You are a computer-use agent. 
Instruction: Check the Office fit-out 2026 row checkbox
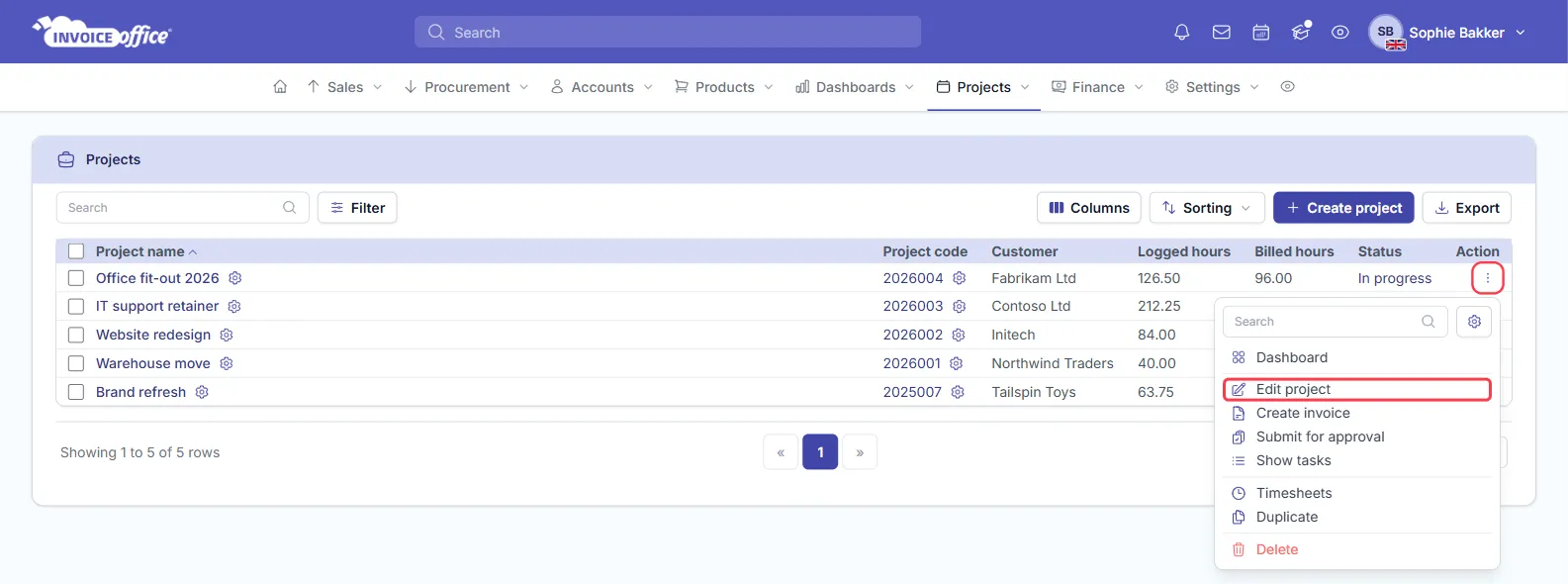coord(76,278)
